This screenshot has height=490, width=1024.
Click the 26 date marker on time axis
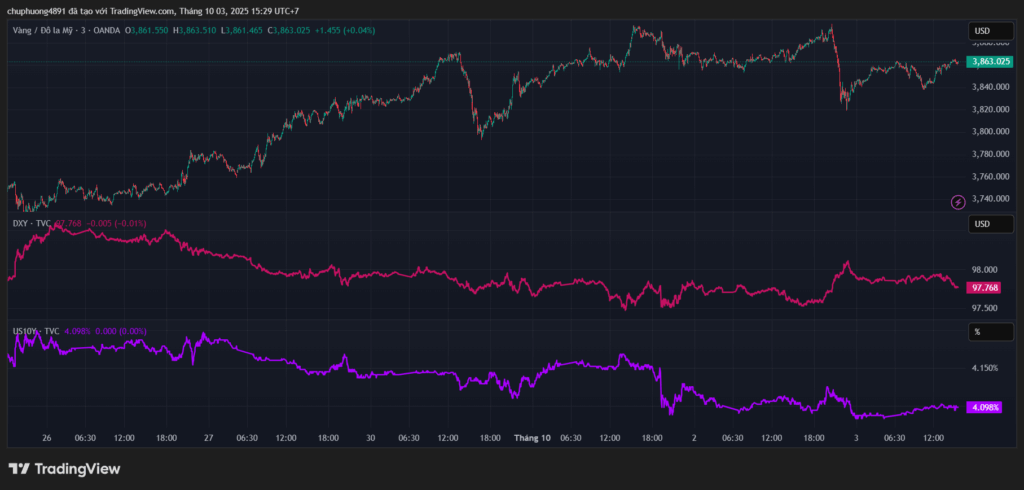click(47, 438)
